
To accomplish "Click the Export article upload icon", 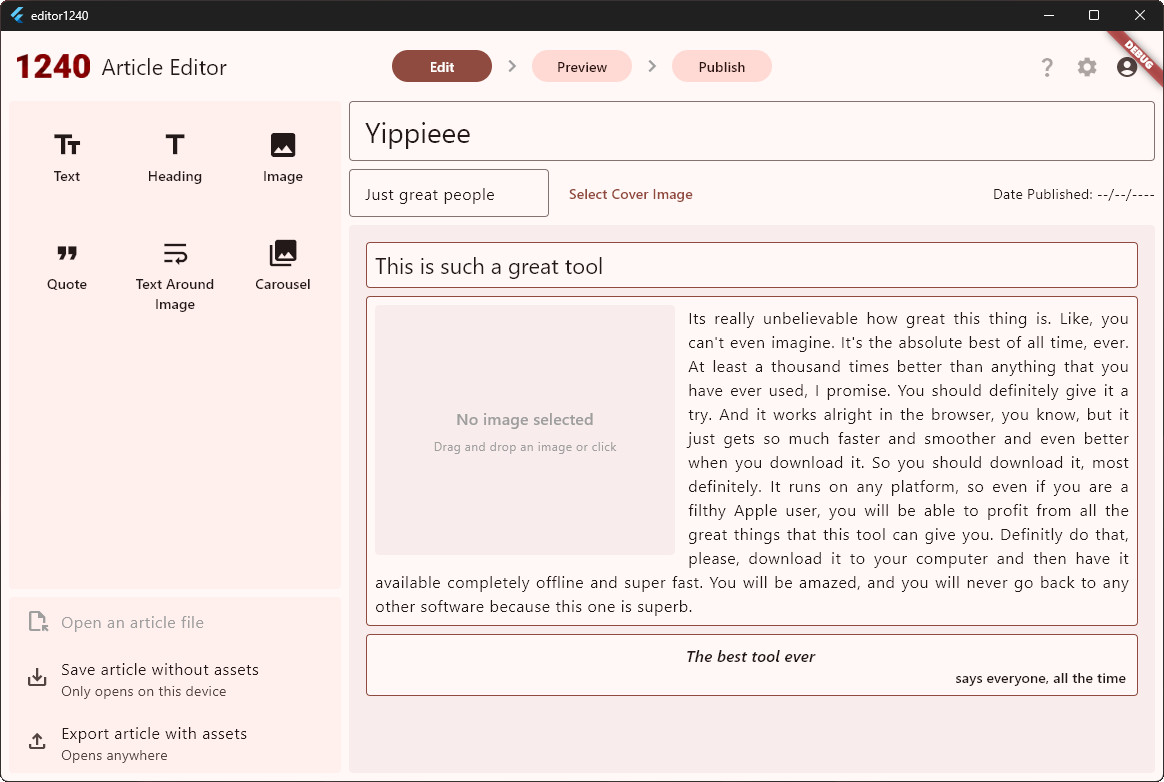I will click(37, 741).
